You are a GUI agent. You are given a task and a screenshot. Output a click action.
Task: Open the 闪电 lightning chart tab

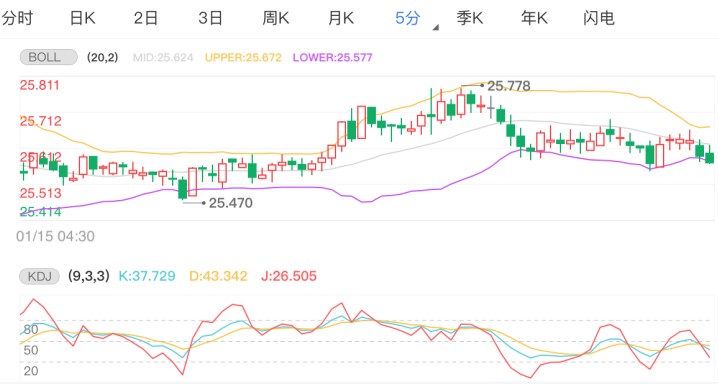tap(599, 18)
